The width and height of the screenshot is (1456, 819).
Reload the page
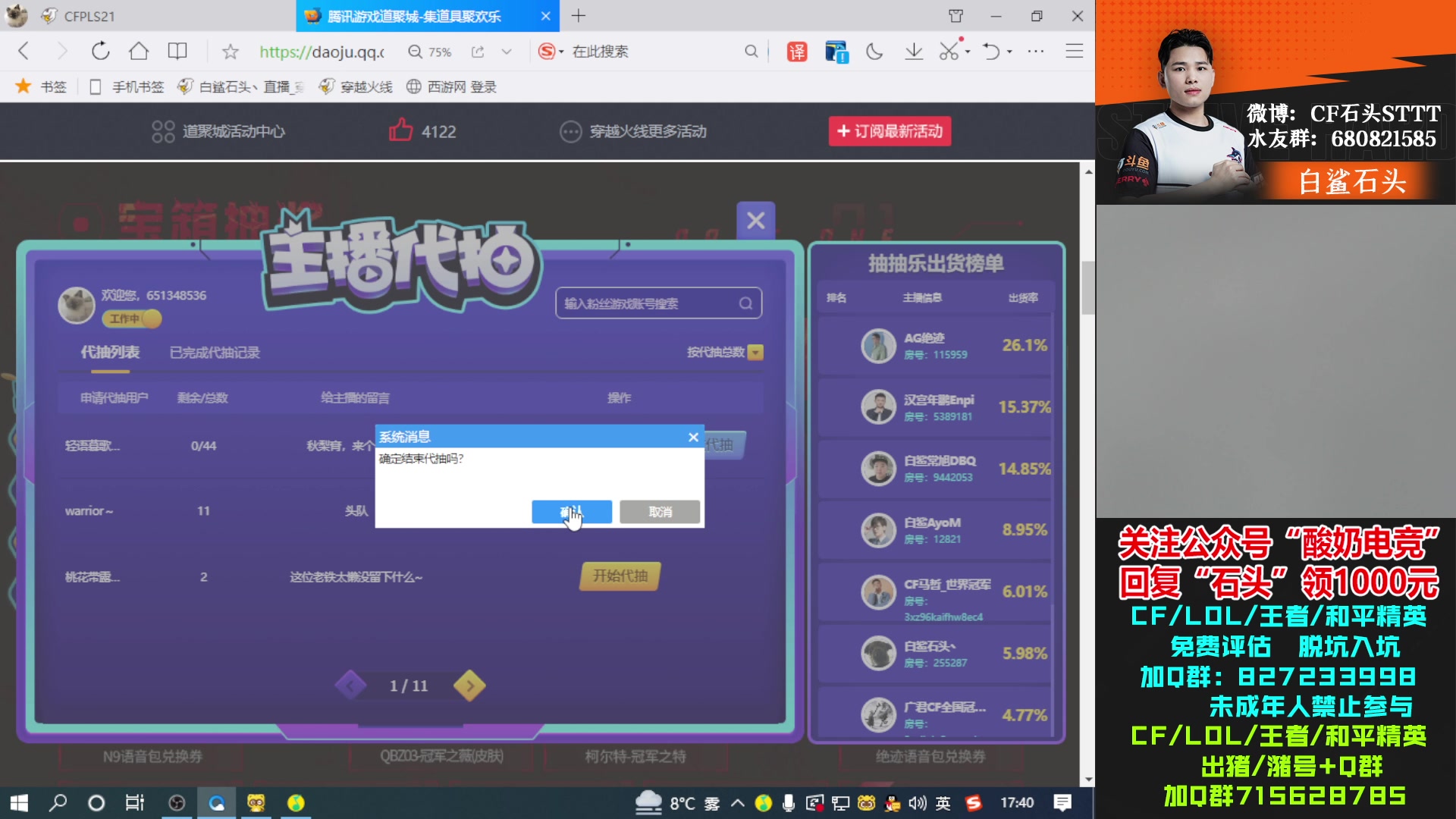101,52
